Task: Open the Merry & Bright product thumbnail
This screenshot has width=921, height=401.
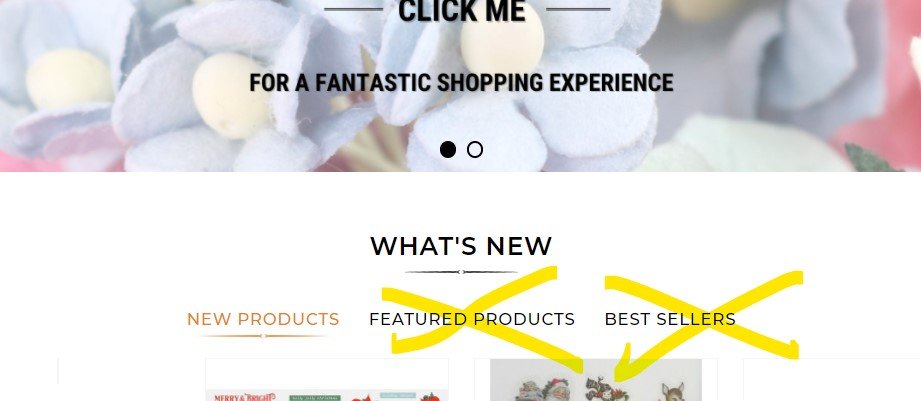Action: click(x=327, y=396)
